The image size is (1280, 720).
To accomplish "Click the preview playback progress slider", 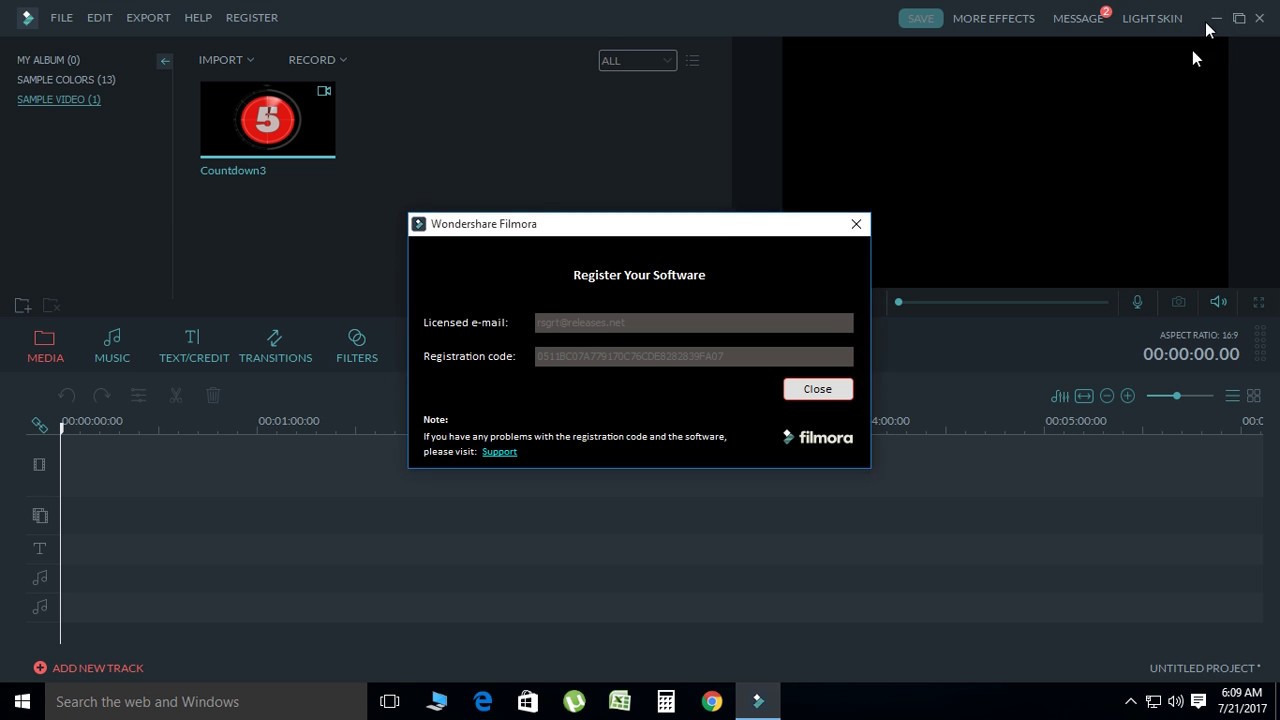I will click(x=1003, y=302).
